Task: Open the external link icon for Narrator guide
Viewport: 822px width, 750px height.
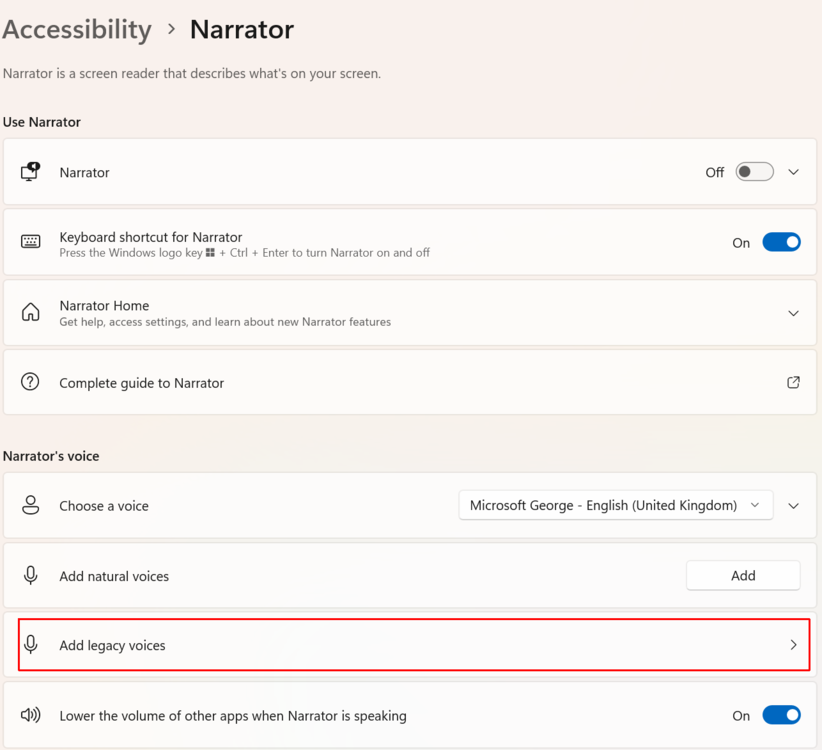Action: [793, 382]
